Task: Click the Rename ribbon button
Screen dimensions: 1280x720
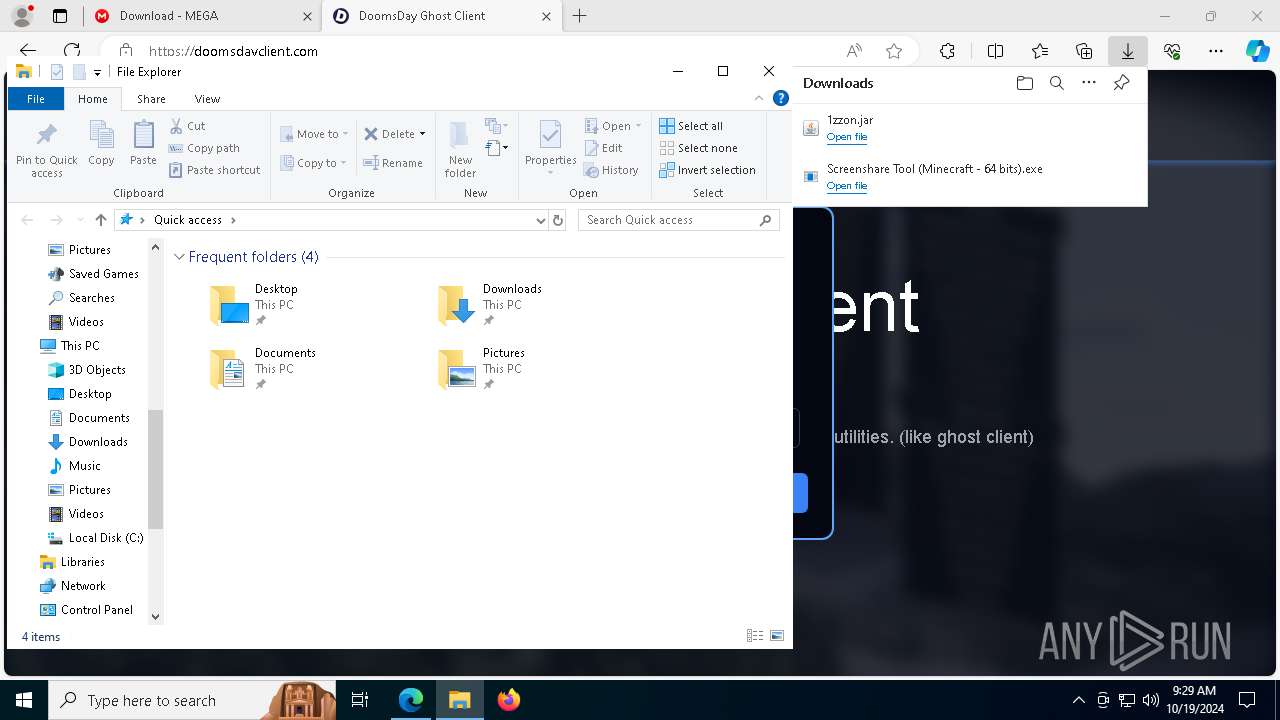Action: pyautogui.click(x=393, y=163)
